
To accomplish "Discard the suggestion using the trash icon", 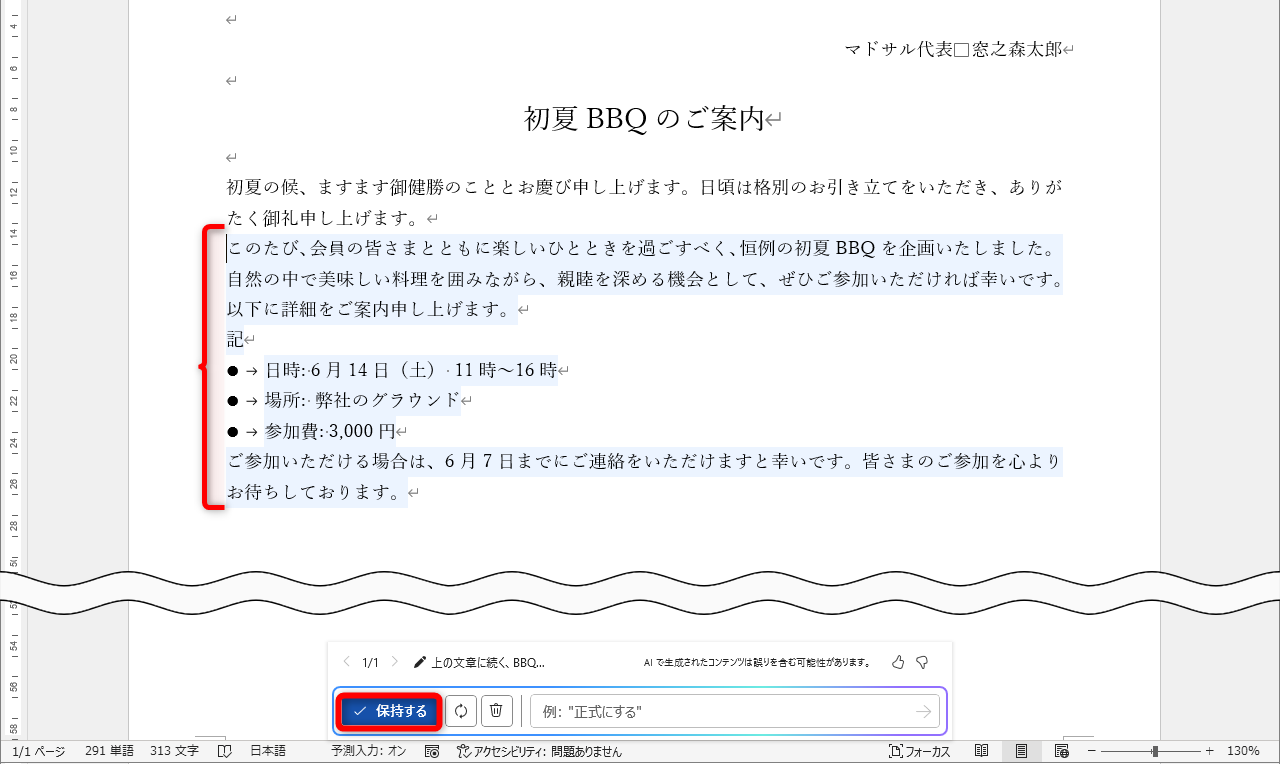I will click(496, 711).
